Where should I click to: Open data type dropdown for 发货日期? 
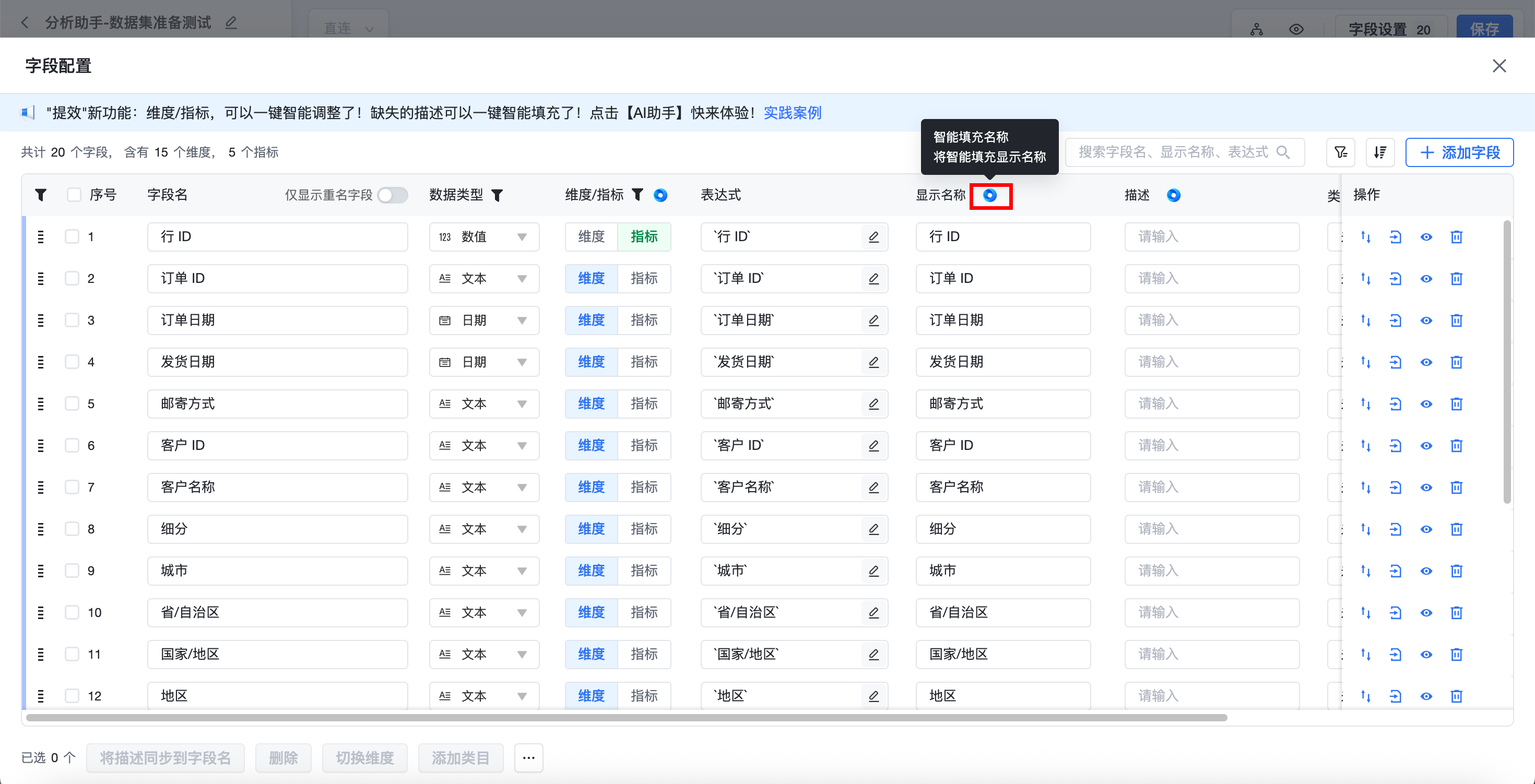click(484, 362)
